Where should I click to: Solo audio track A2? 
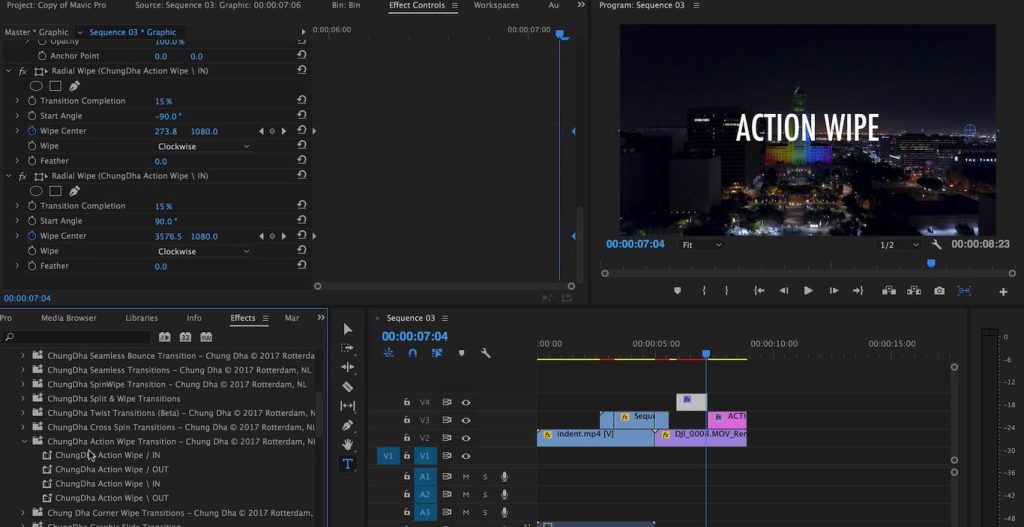[x=485, y=495]
